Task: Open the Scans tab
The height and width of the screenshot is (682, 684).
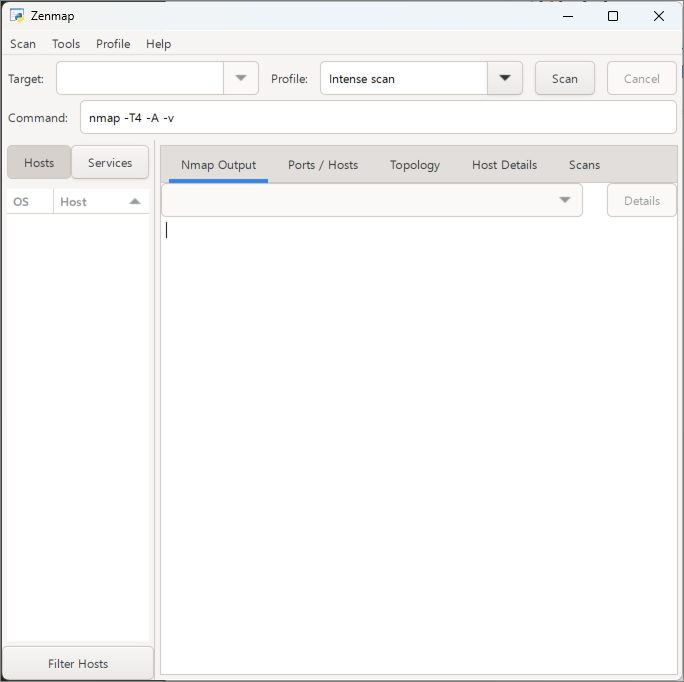Action: point(584,165)
